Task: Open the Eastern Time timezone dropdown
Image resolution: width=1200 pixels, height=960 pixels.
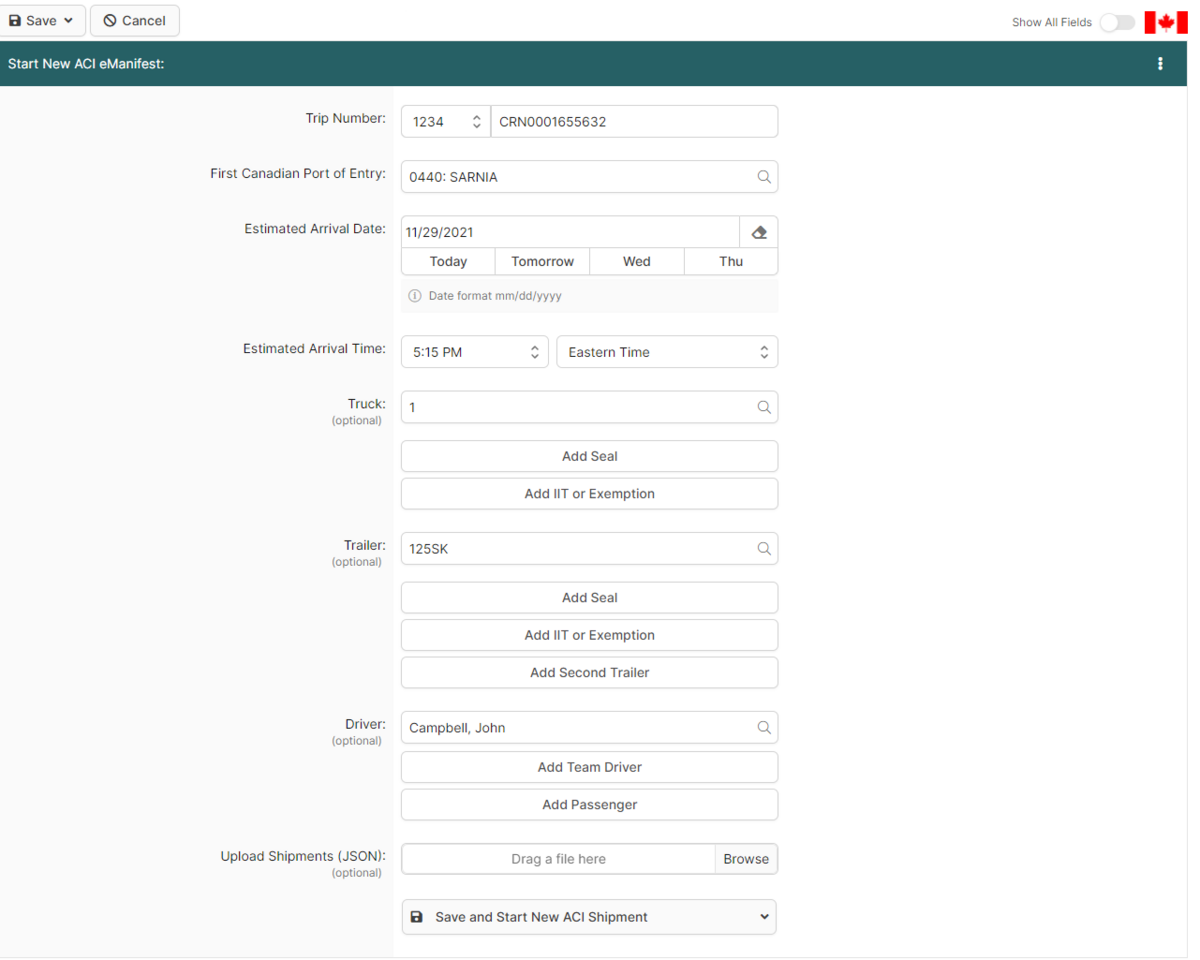Action: [764, 351]
